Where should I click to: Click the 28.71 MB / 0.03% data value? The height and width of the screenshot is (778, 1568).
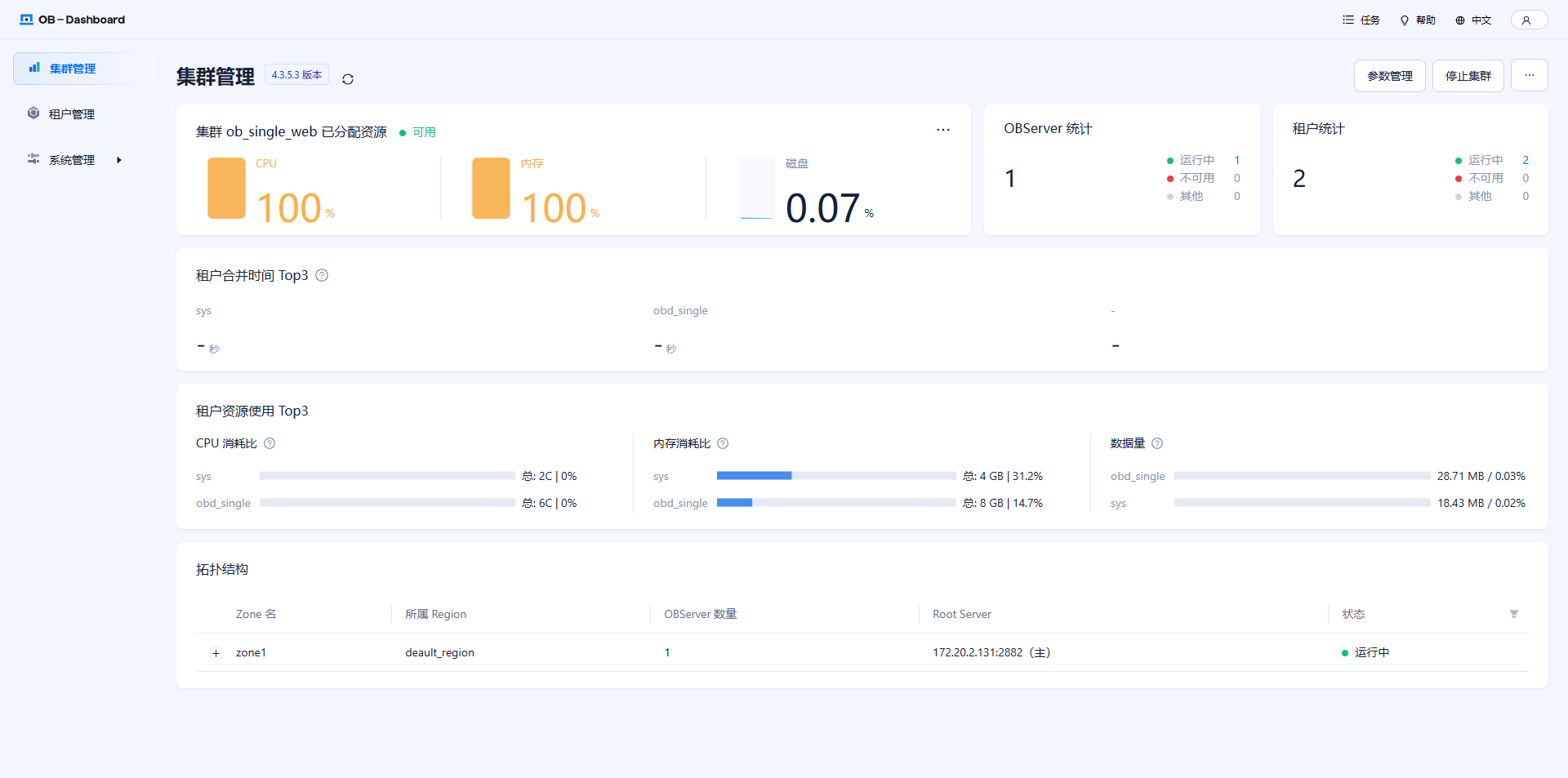(1481, 476)
